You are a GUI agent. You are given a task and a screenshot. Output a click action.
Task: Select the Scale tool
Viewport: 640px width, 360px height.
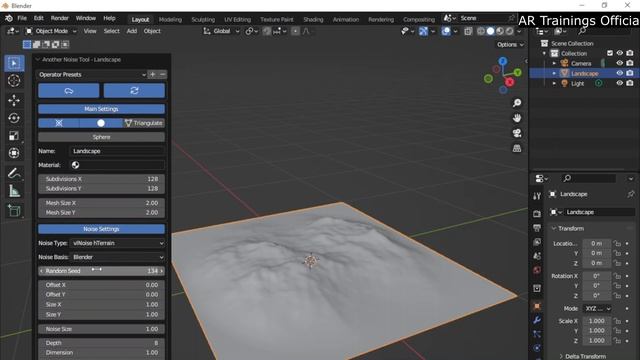tap(14, 136)
